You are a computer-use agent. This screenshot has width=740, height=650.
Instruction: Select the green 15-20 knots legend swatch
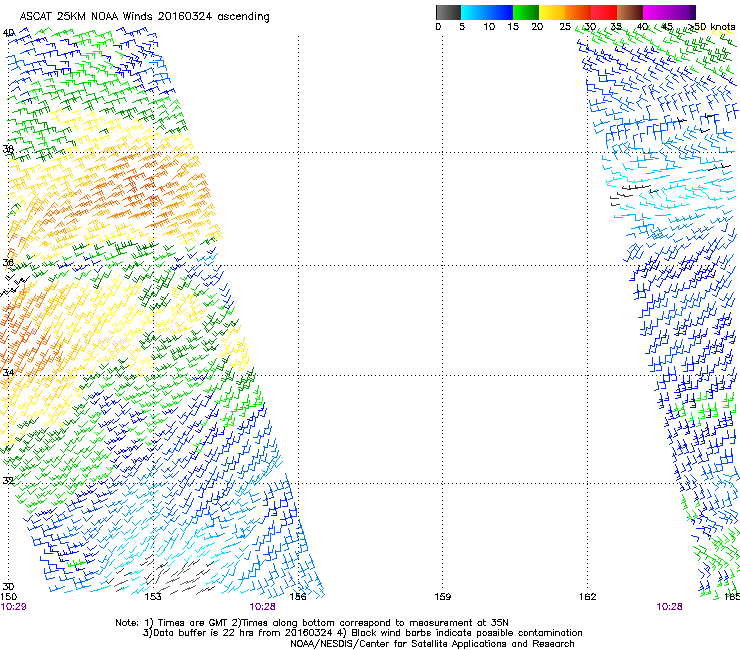point(526,12)
